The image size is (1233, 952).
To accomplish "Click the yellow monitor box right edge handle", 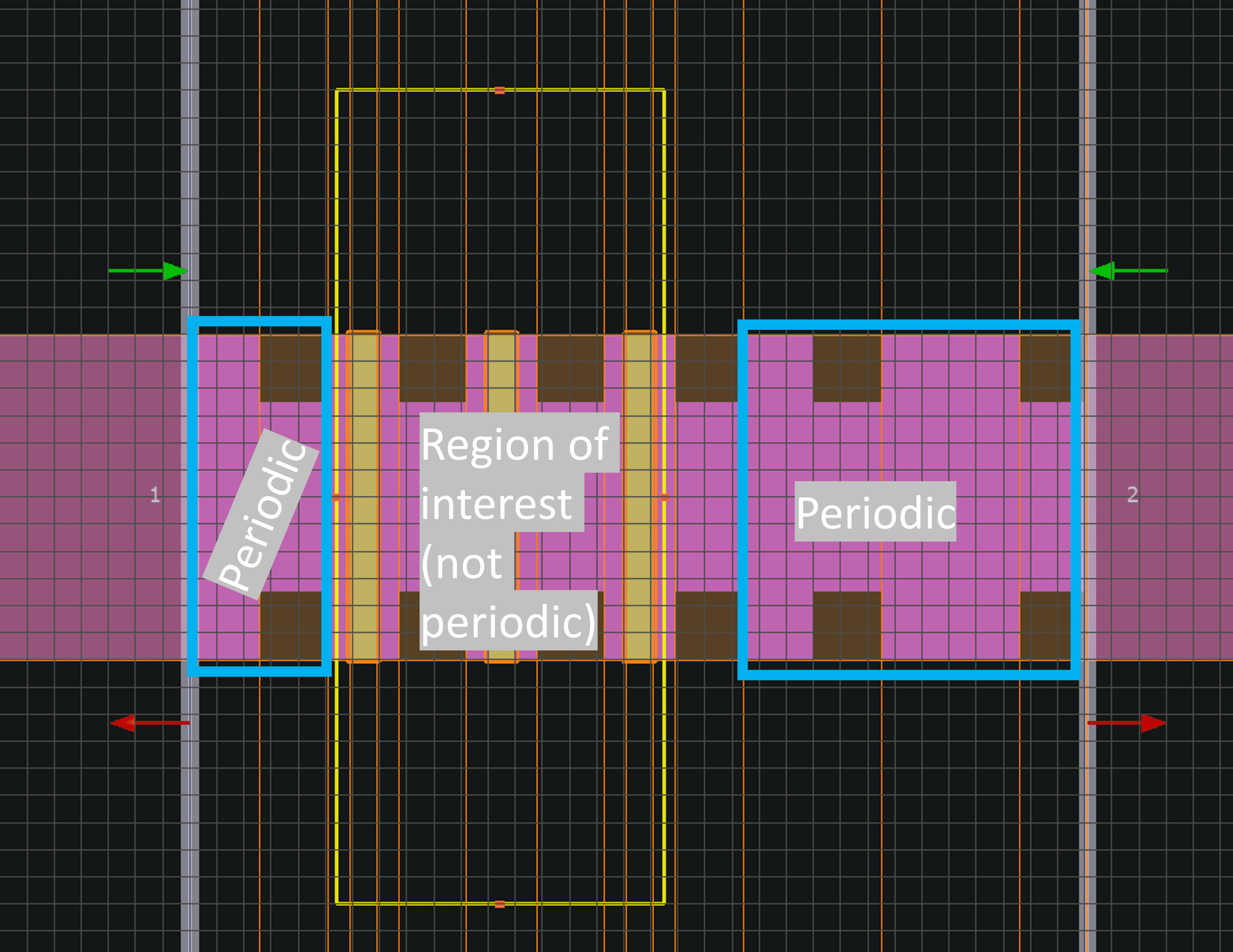I will pos(665,497).
